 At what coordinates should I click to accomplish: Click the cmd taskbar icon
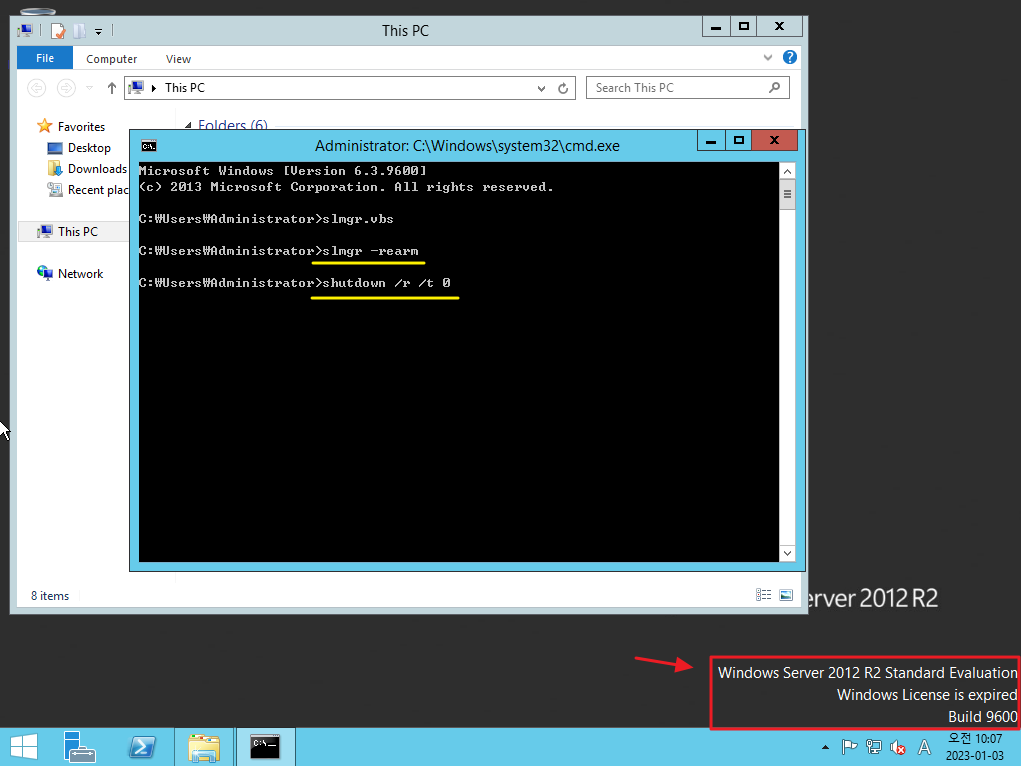click(266, 747)
